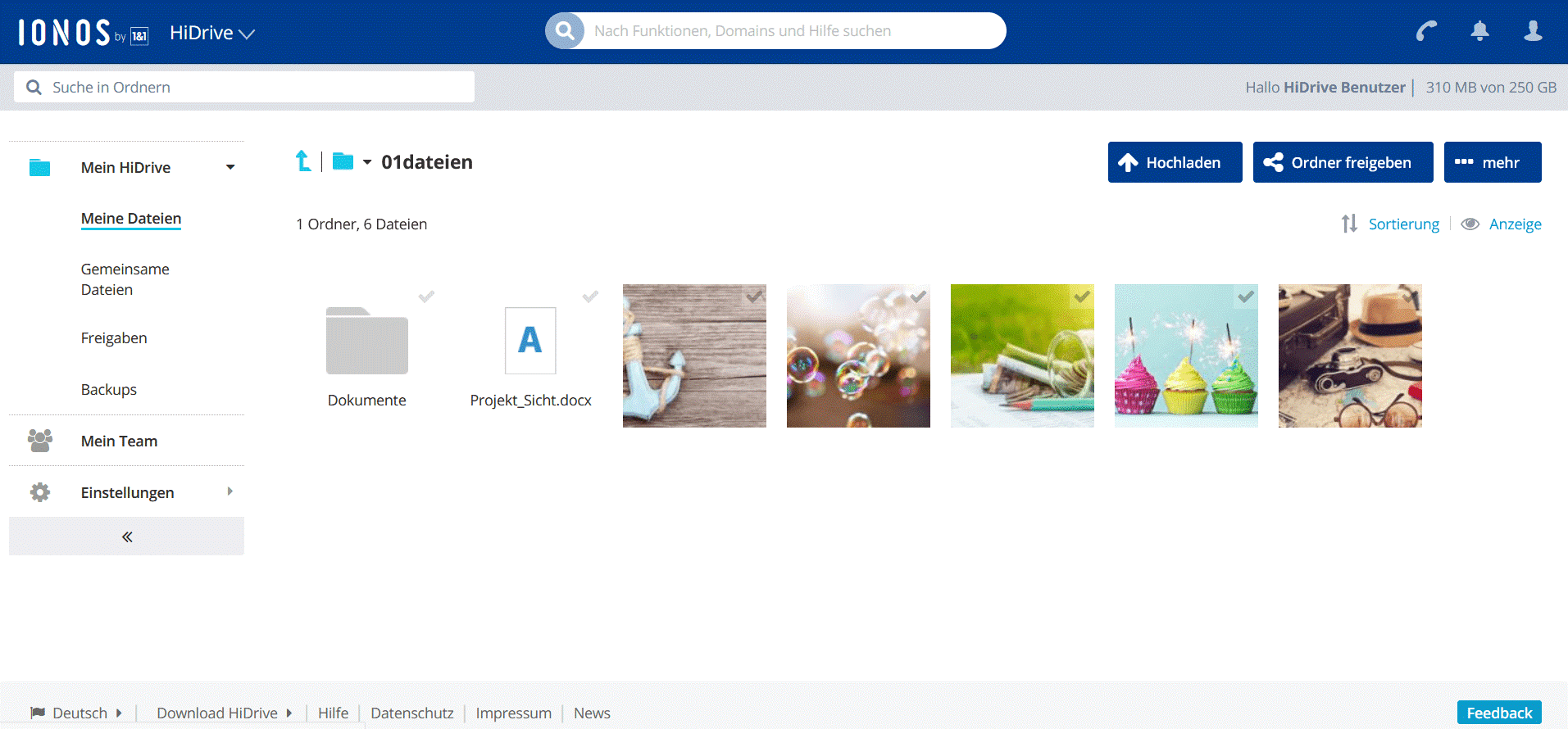This screenshot has height=729, width=1568.
Task: Open the Dokumente folder
Action: [367, 341]
